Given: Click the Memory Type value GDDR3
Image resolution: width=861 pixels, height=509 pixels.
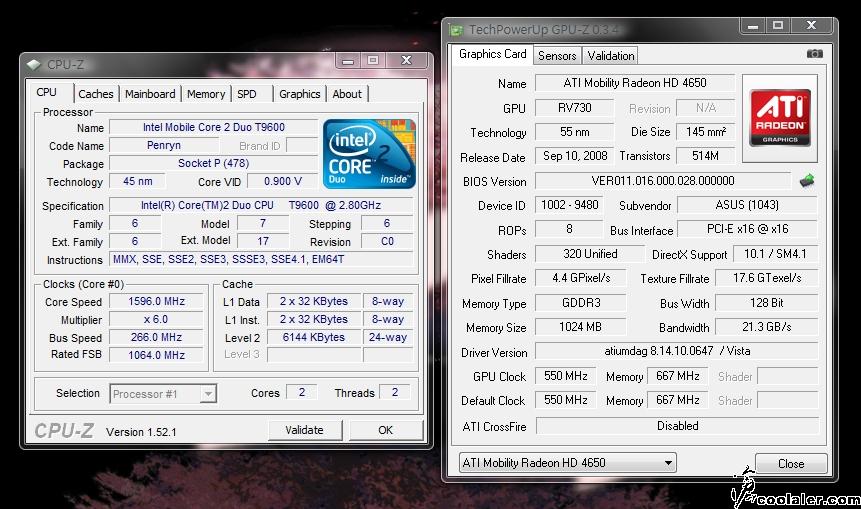Looking at the screenshot, I should click(581, 303).
